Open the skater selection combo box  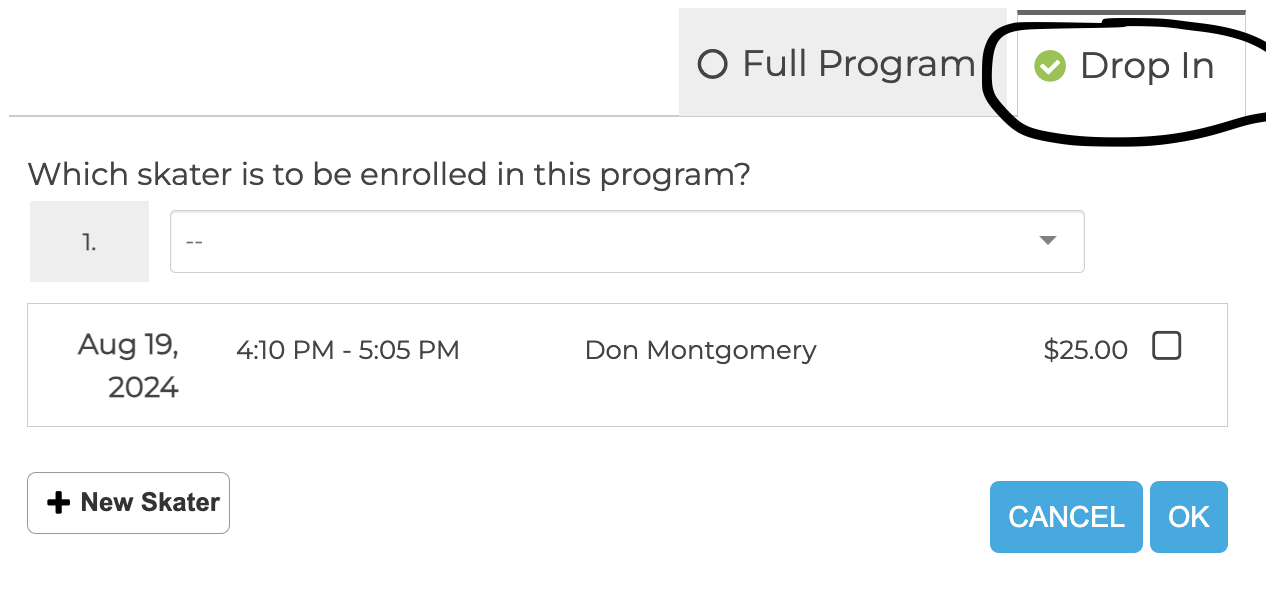coord(627,241)
